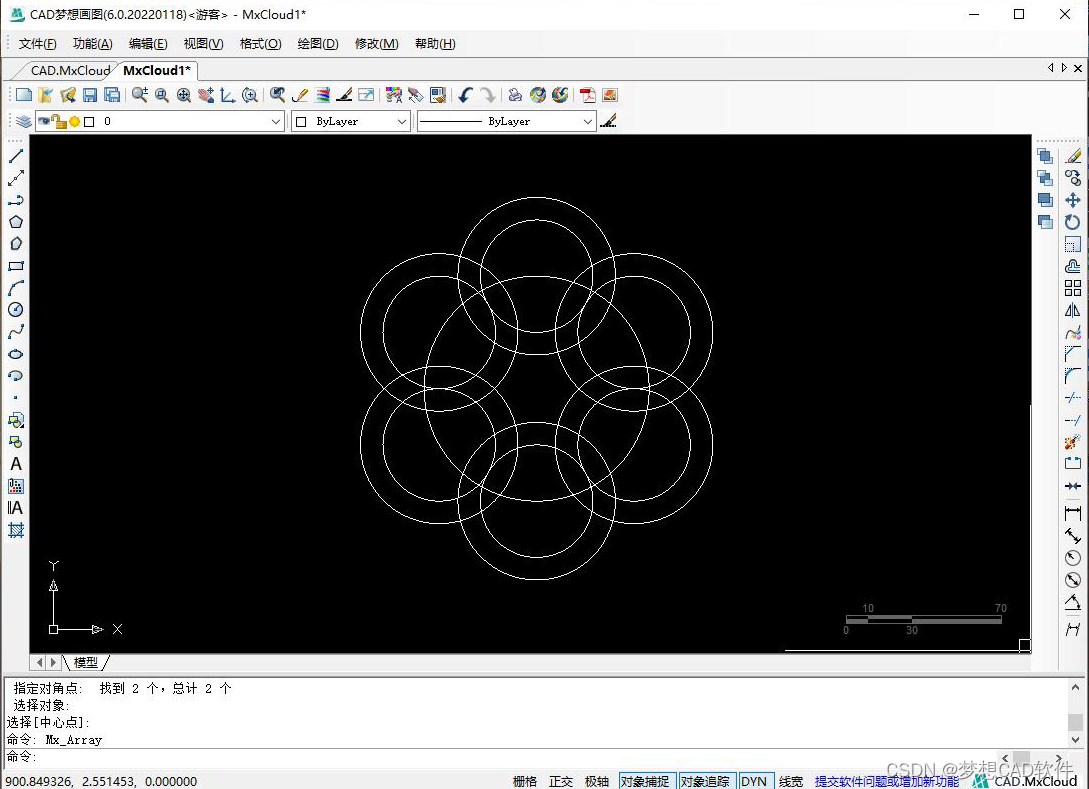Toggle the 线宽 lineweight display
Screen dimensions: 1089x789
(x=790, y=781)
